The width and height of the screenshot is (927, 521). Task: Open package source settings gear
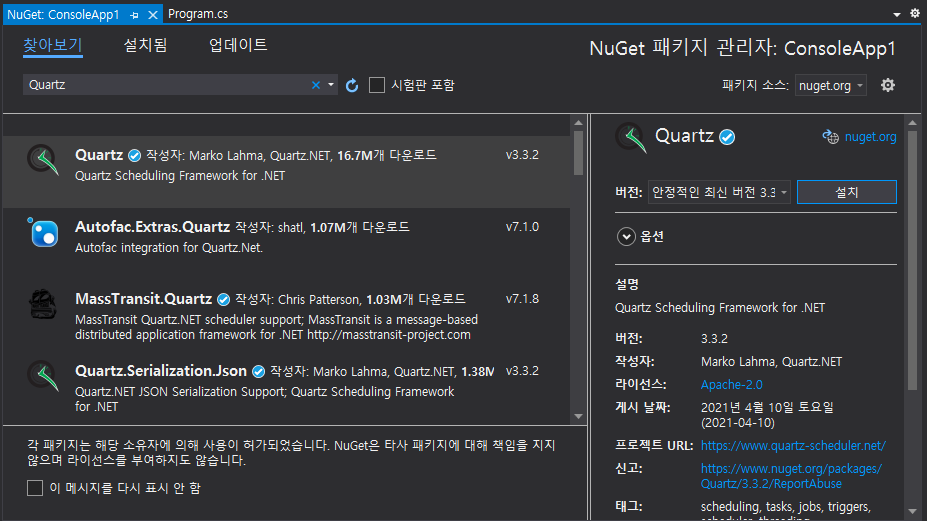click(x=887, y=85)
